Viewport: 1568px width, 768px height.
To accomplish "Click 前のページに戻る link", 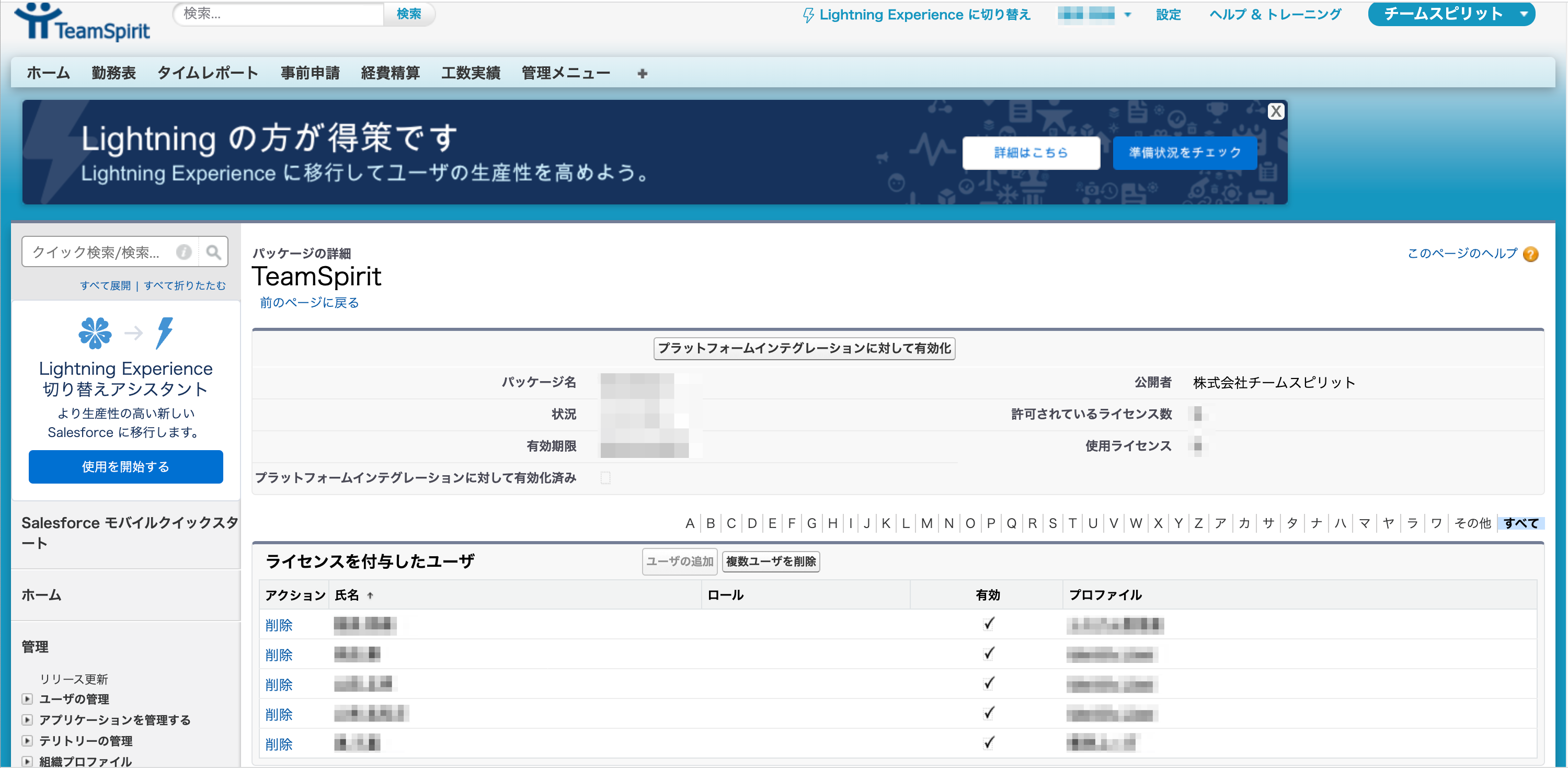I will [x=309, y=303].
